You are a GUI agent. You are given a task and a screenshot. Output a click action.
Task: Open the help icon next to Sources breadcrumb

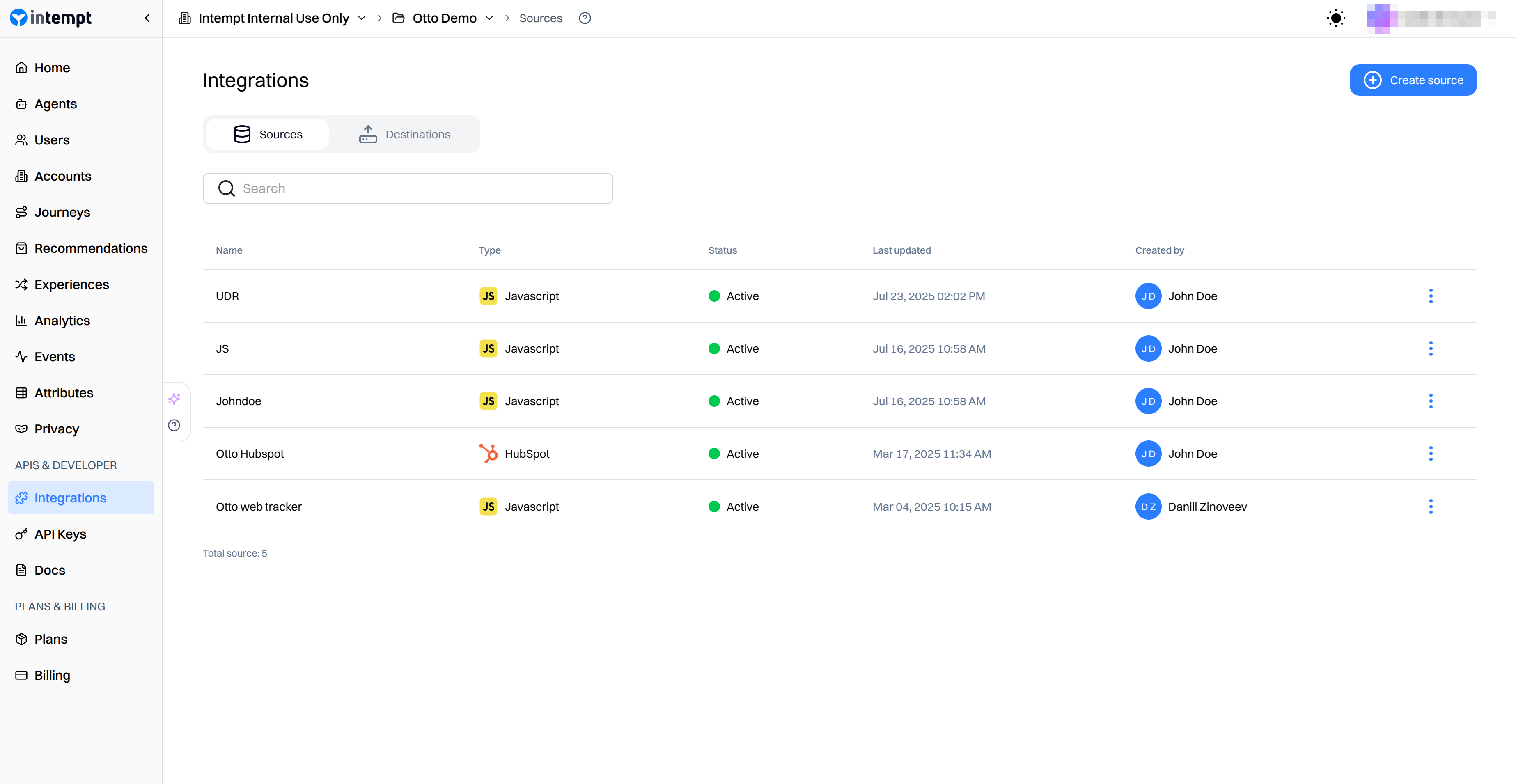(585, 18)
